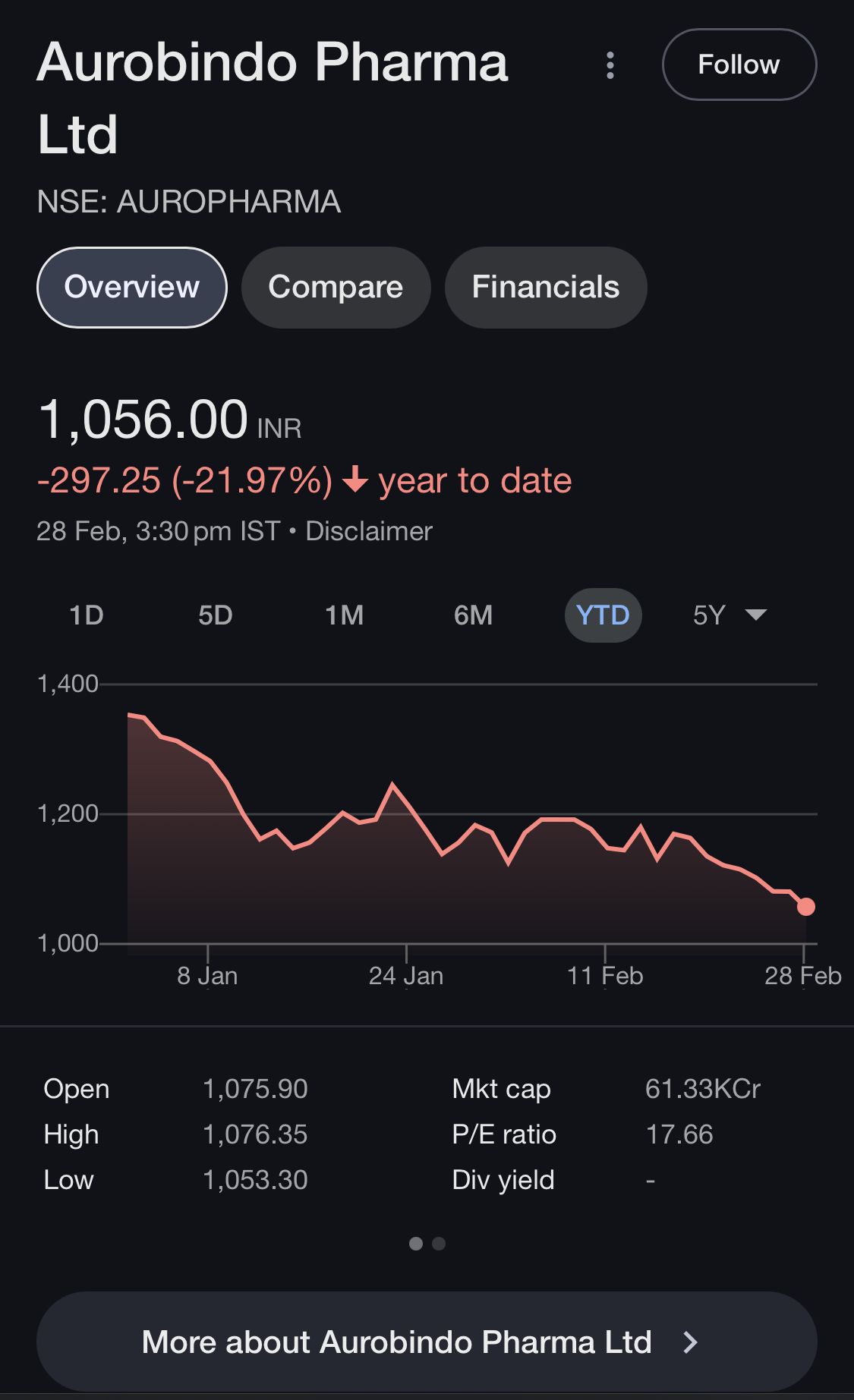This screenshot has width=854, height=1400.
Task: Click the Follow button
Action: [x=739, y=64]
